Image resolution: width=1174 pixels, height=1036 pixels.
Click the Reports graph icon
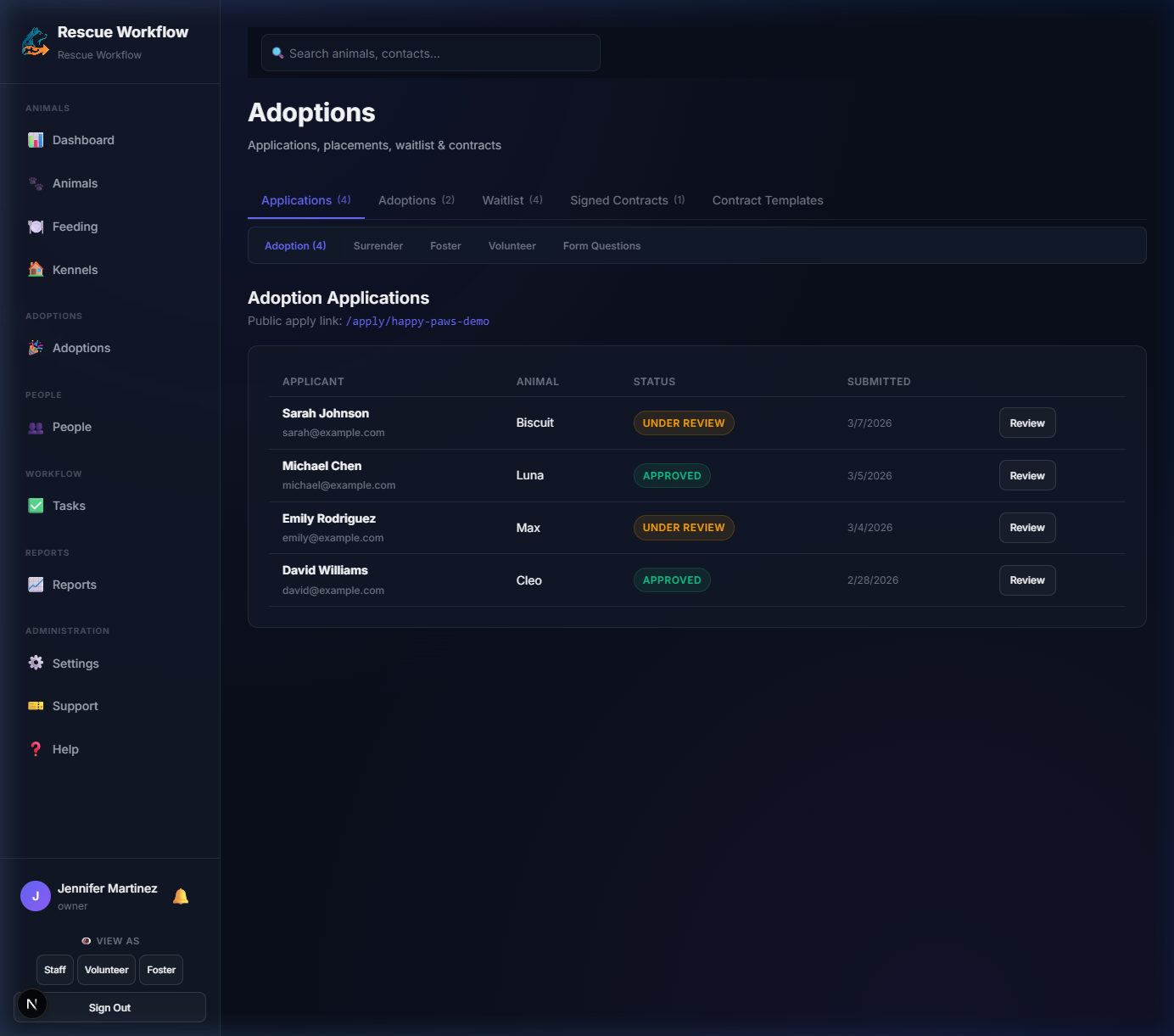click(36, 585)
